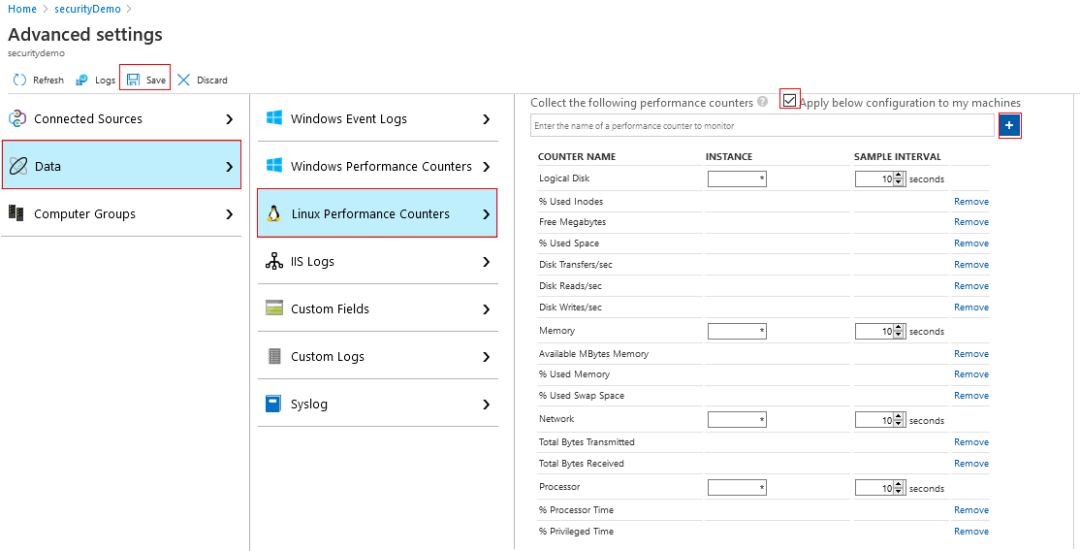Viewport: 1080px width, 551px height.
Task: Click Processor instance field
Action: coord(737,488)
